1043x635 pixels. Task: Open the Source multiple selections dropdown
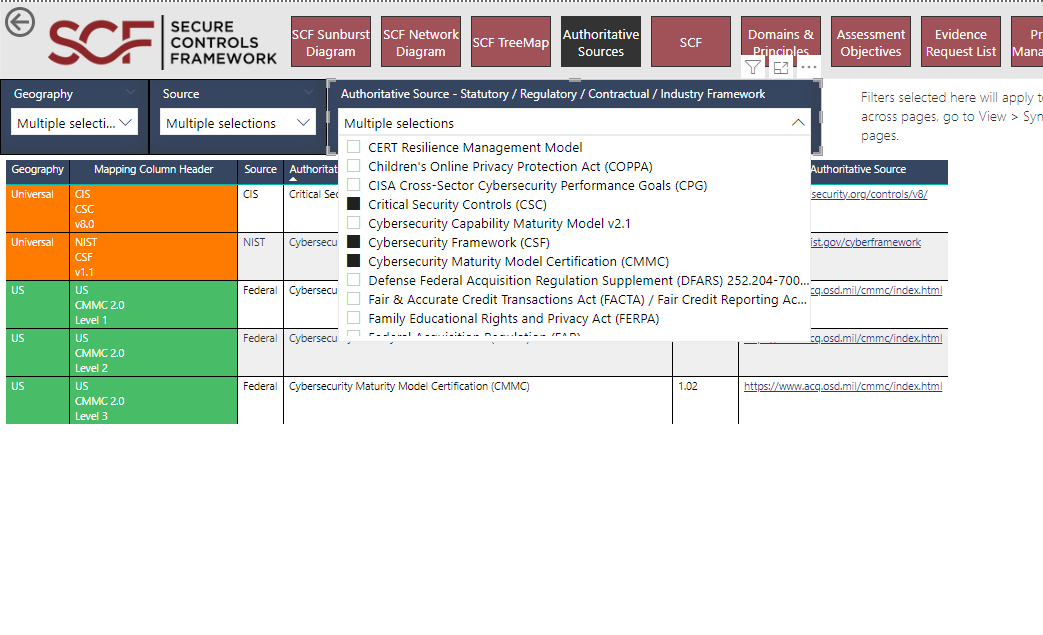[237, 120]
